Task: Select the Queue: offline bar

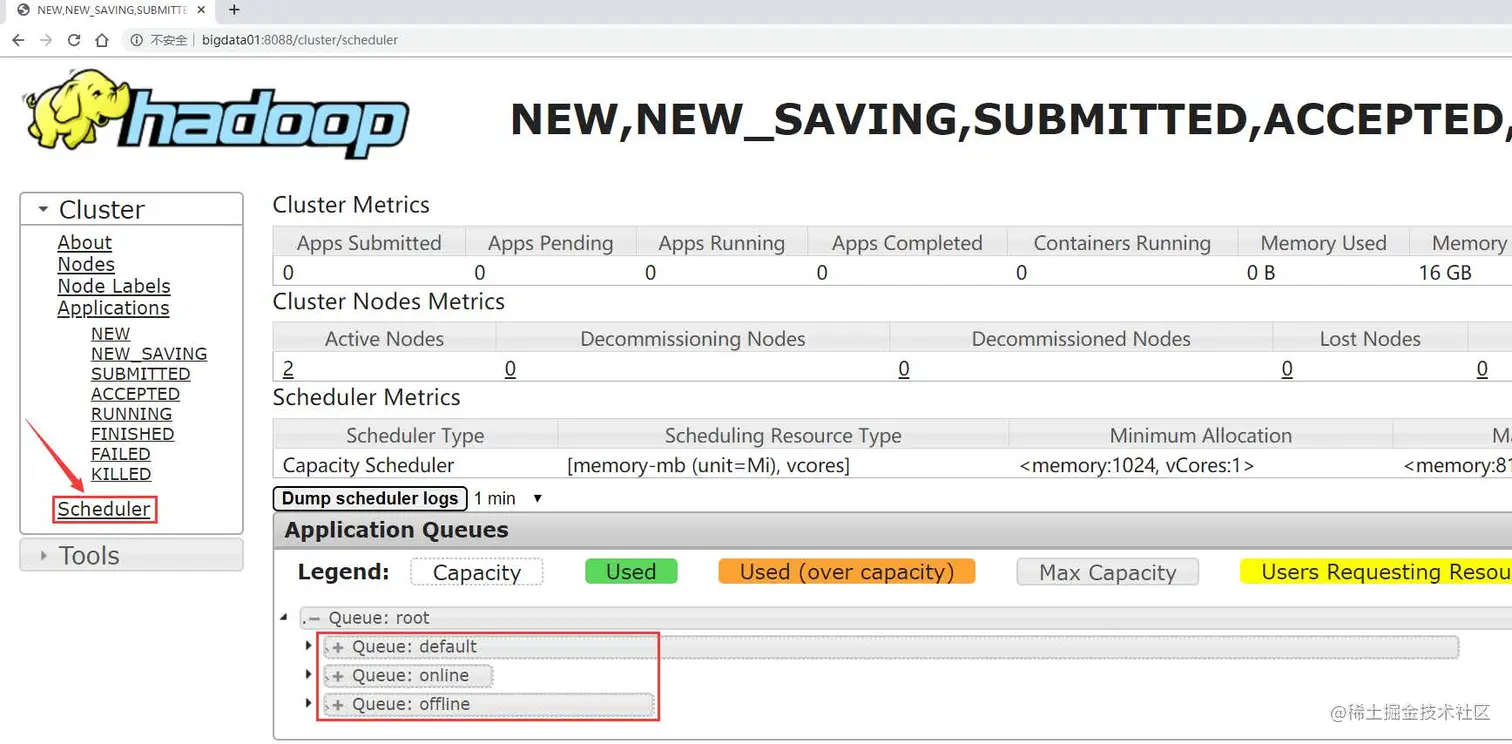Action: point(489,705)
